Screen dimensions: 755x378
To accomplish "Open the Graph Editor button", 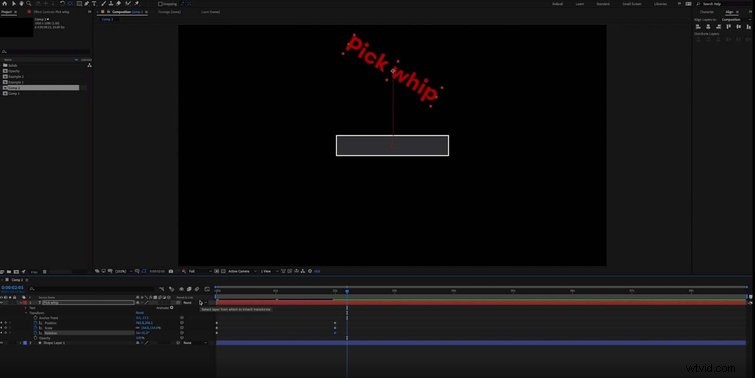I will pos(208,289).
